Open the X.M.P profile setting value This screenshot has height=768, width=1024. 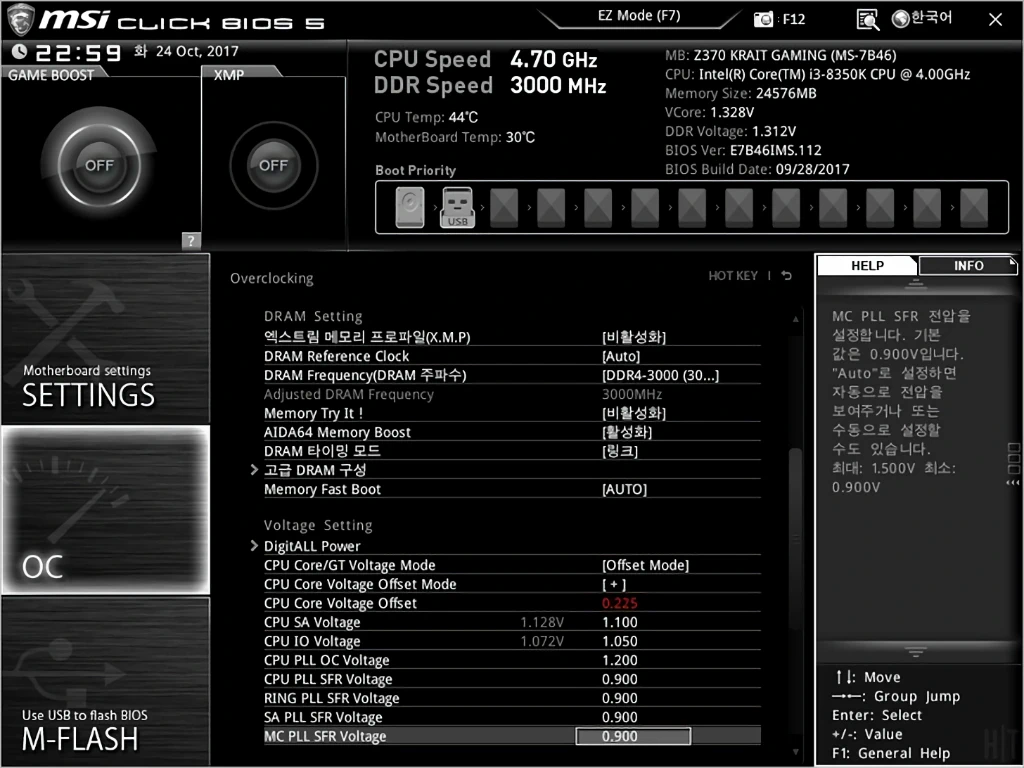pyautogui.click(x=633, y=337)
